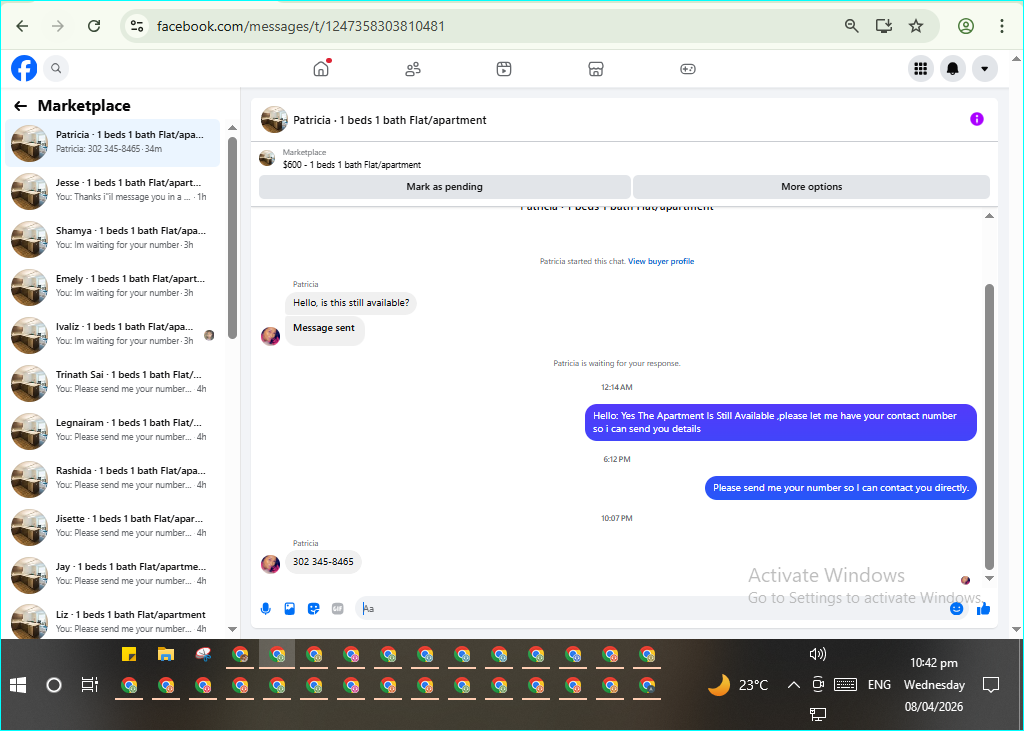Viewport: 1024px width, 731px height.
Task: Open File Explorer on taskbar
Action: 166,655
